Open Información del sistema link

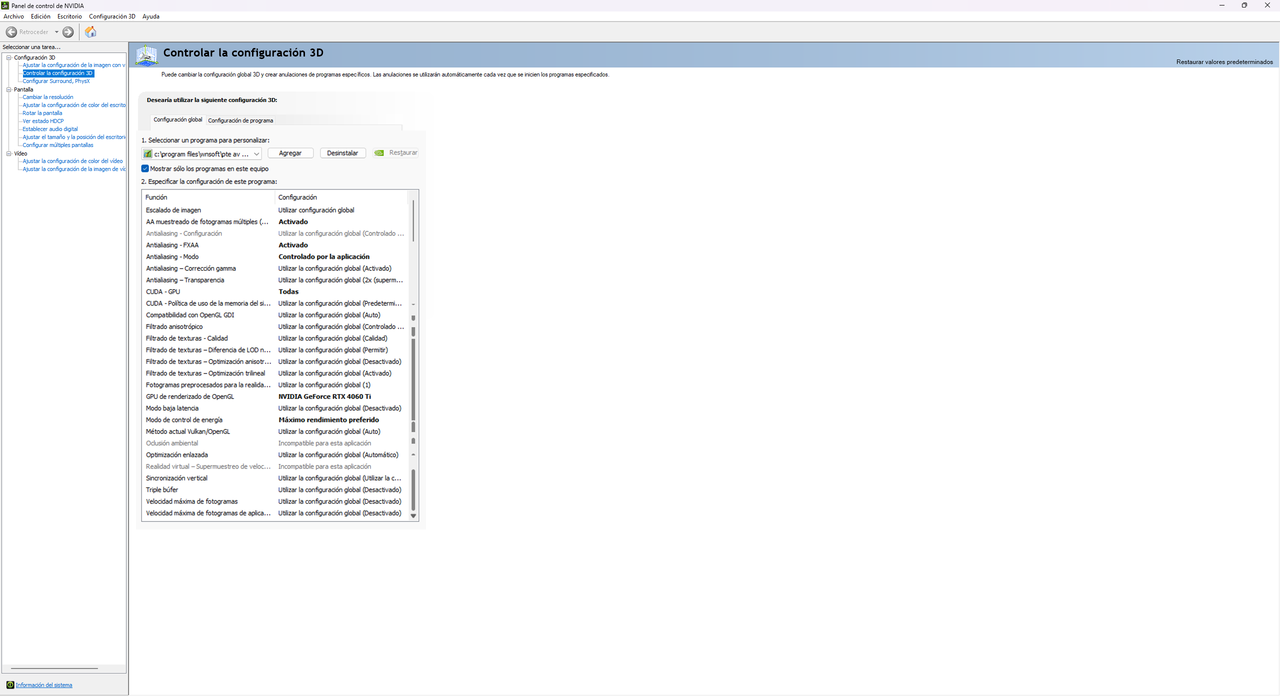click(x=44, y=685)
